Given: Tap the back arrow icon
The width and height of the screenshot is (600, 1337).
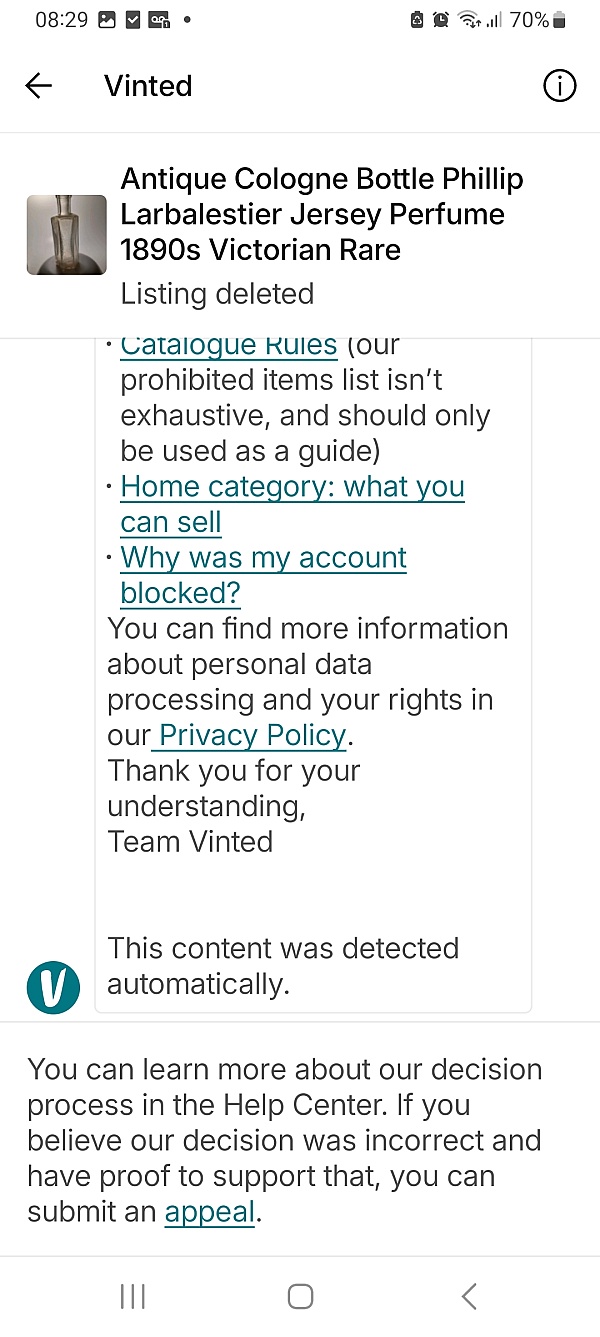Looking at the screenshot, I should [39, 86].
